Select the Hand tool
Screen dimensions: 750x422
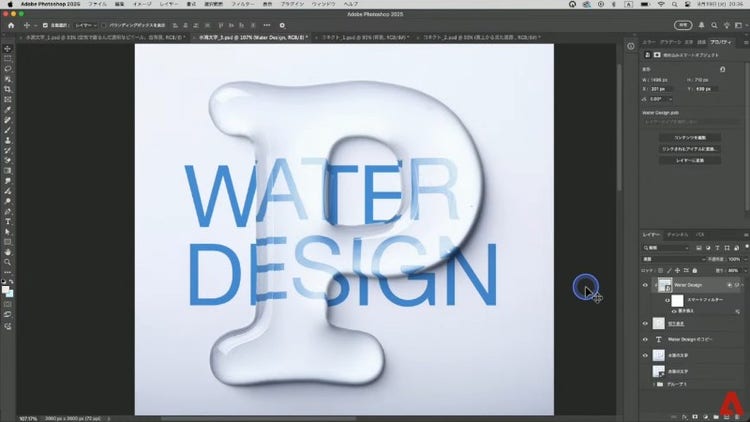coord(8,252)
